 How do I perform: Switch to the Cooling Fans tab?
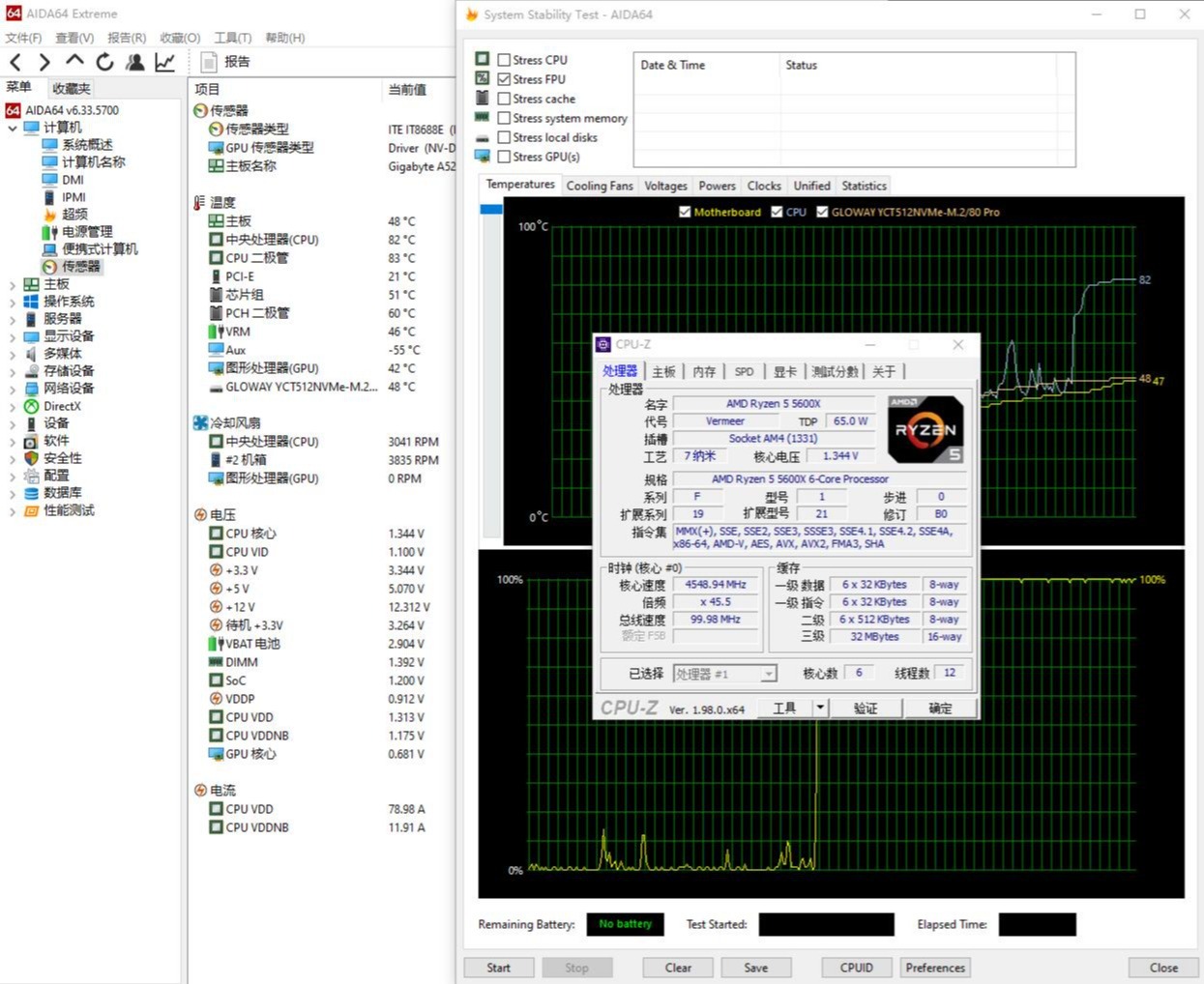(x=599, y=186)
